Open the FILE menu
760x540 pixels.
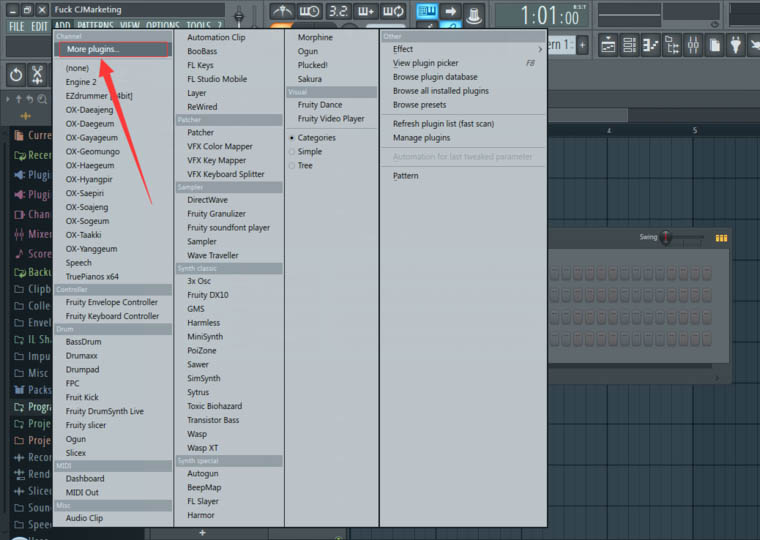[16, 26]
